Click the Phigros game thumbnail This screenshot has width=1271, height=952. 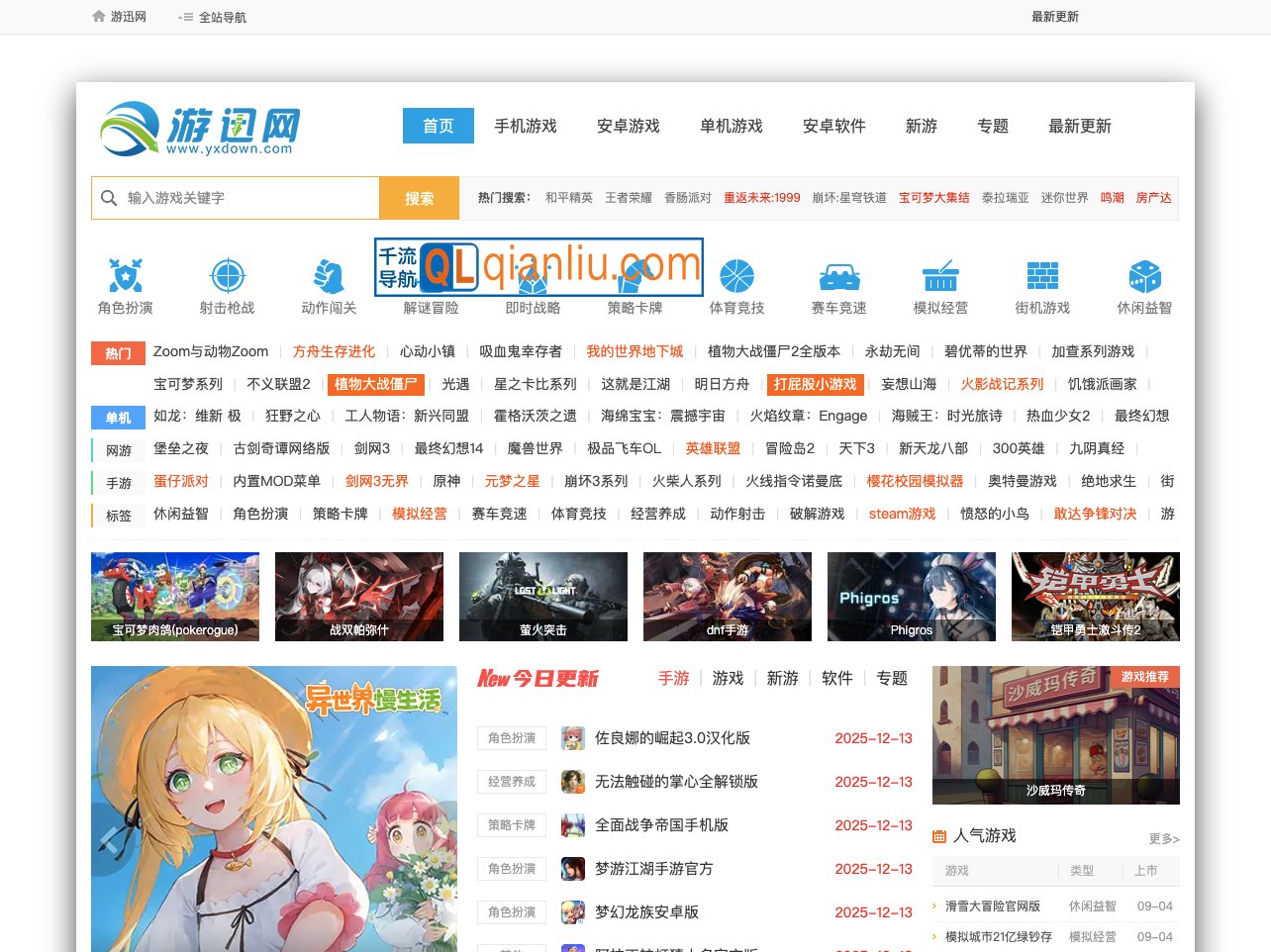pos(911,597)
